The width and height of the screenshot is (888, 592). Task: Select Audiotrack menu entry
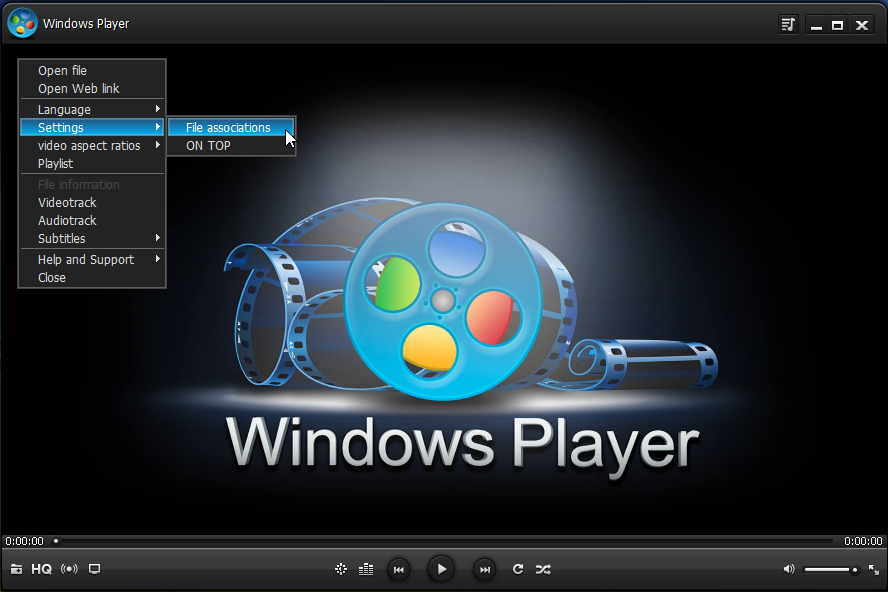(x=92, y=221)
